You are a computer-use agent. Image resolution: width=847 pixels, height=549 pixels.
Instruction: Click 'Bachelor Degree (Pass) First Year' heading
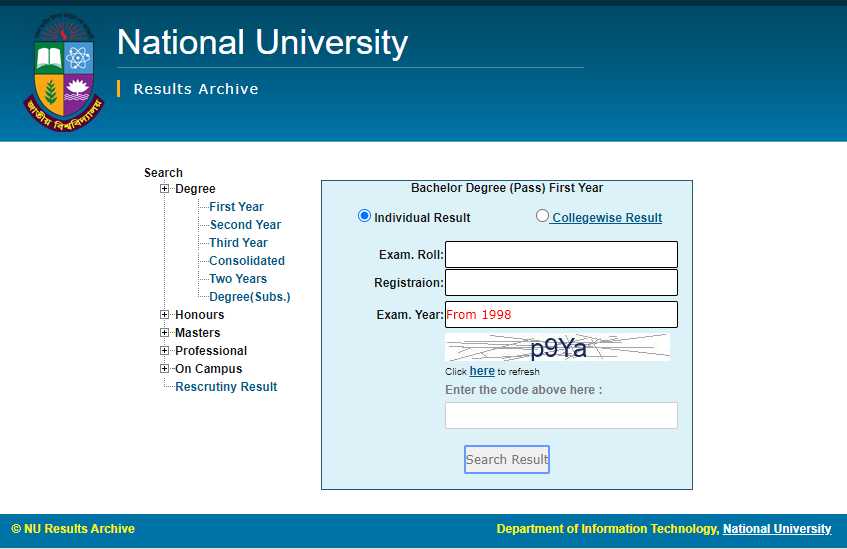click(x=507, y=188)
